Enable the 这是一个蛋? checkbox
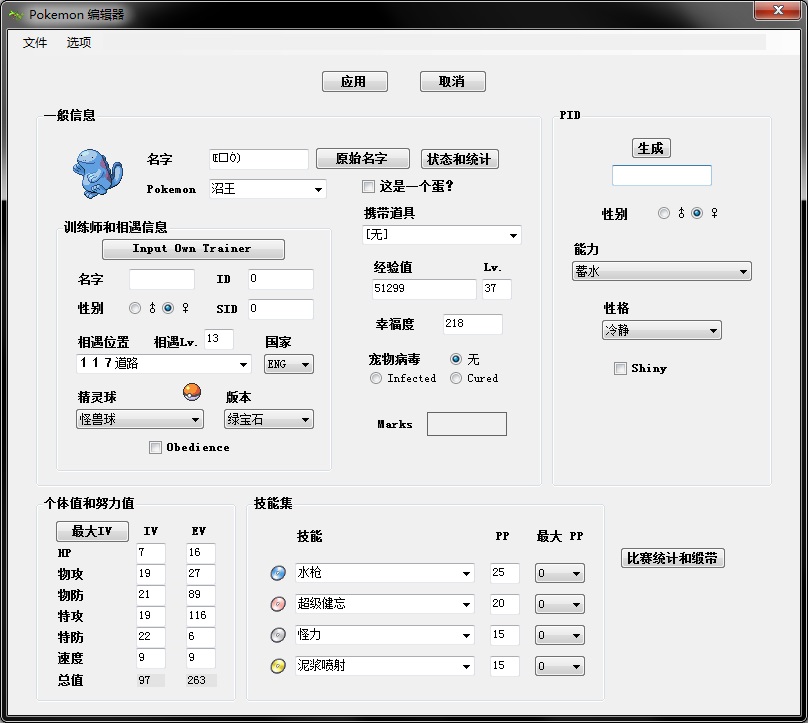The width and height of the screenshot is (808, 723). [368, 187]
